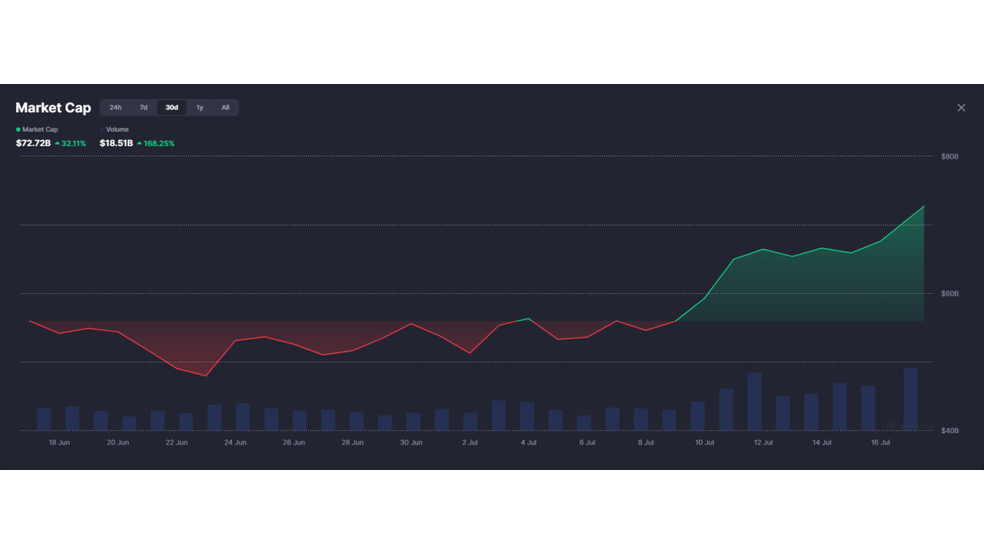Click the tallest volume bar near 17 Jul

(x=910, y=399)
